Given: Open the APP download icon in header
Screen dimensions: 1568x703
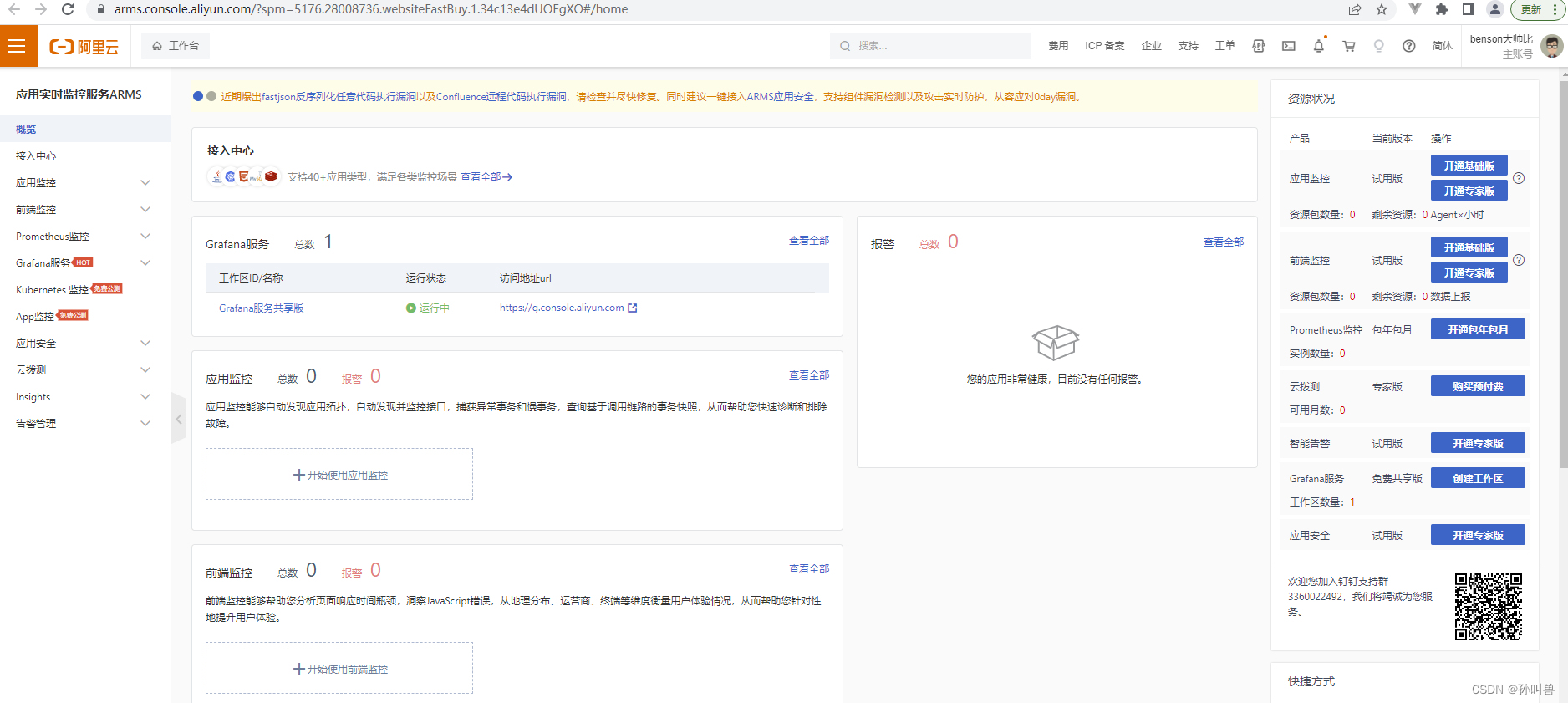Looking at the screenshot, I should tap(1258, 46).
